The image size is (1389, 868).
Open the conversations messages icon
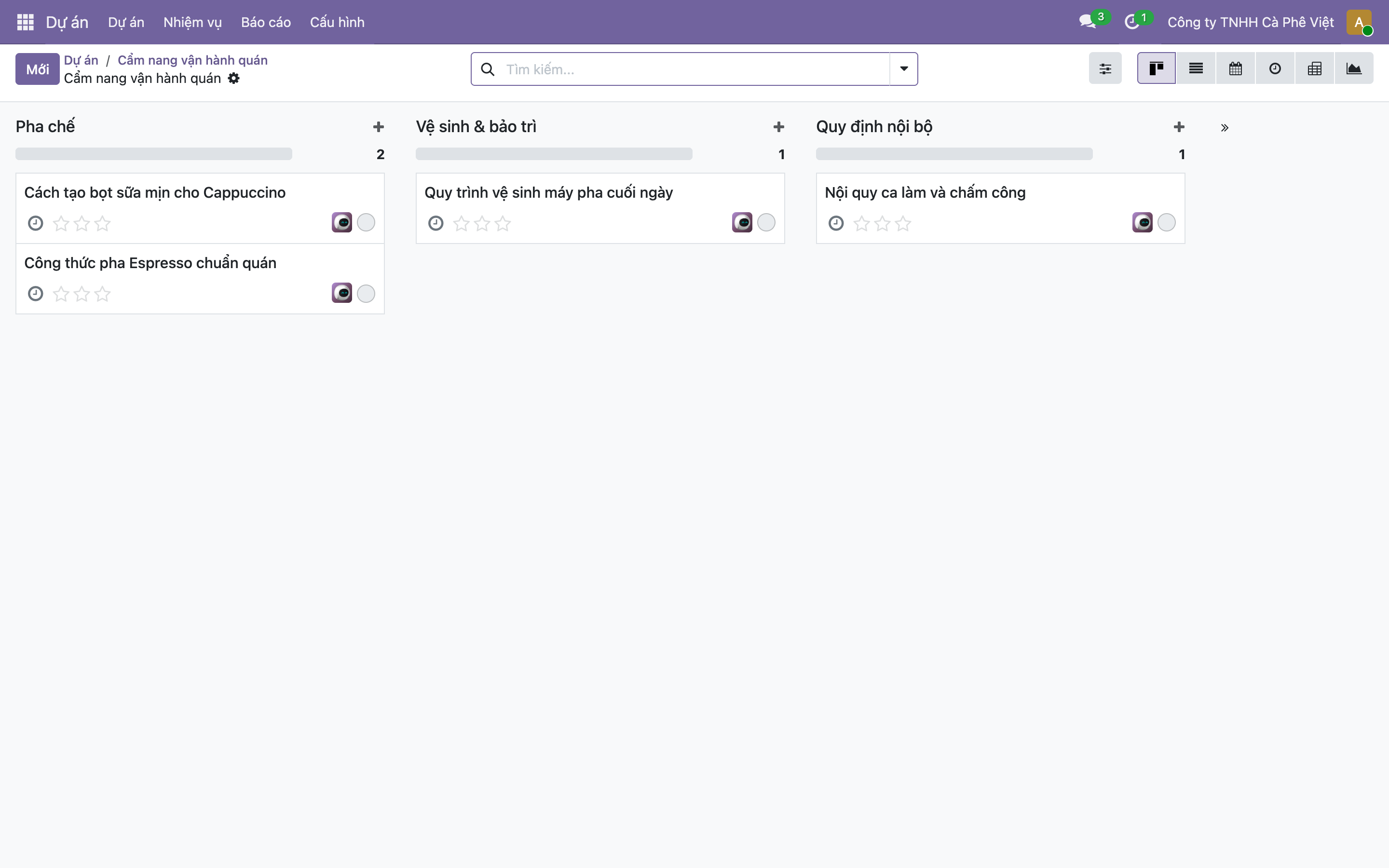point(1087,22)
